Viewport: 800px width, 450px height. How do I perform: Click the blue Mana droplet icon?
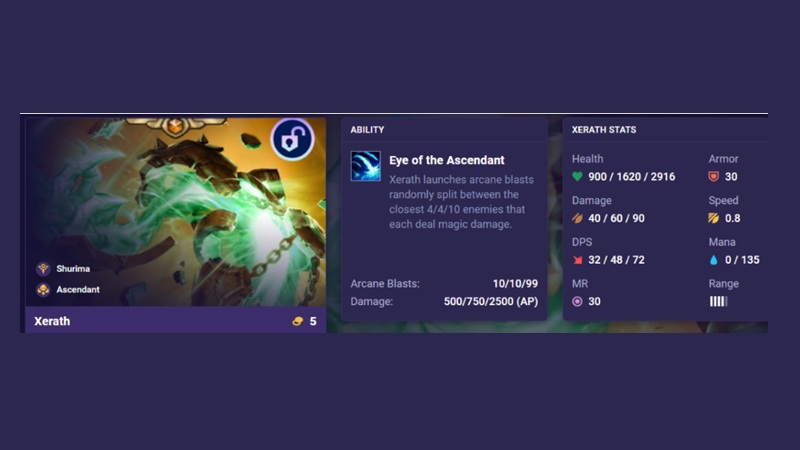point(713,260)
